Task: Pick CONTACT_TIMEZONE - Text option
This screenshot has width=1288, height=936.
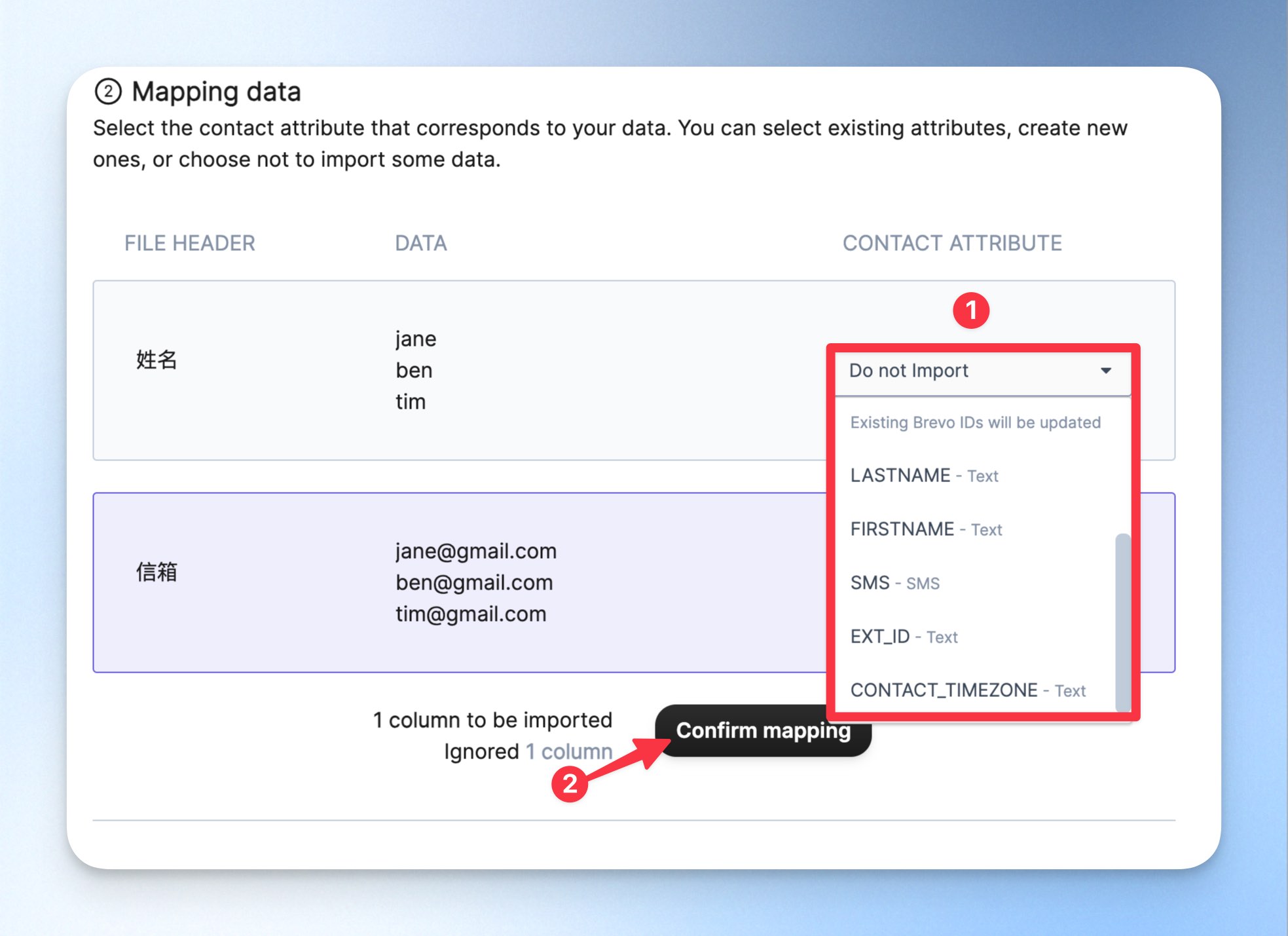Action: (968, 690)
